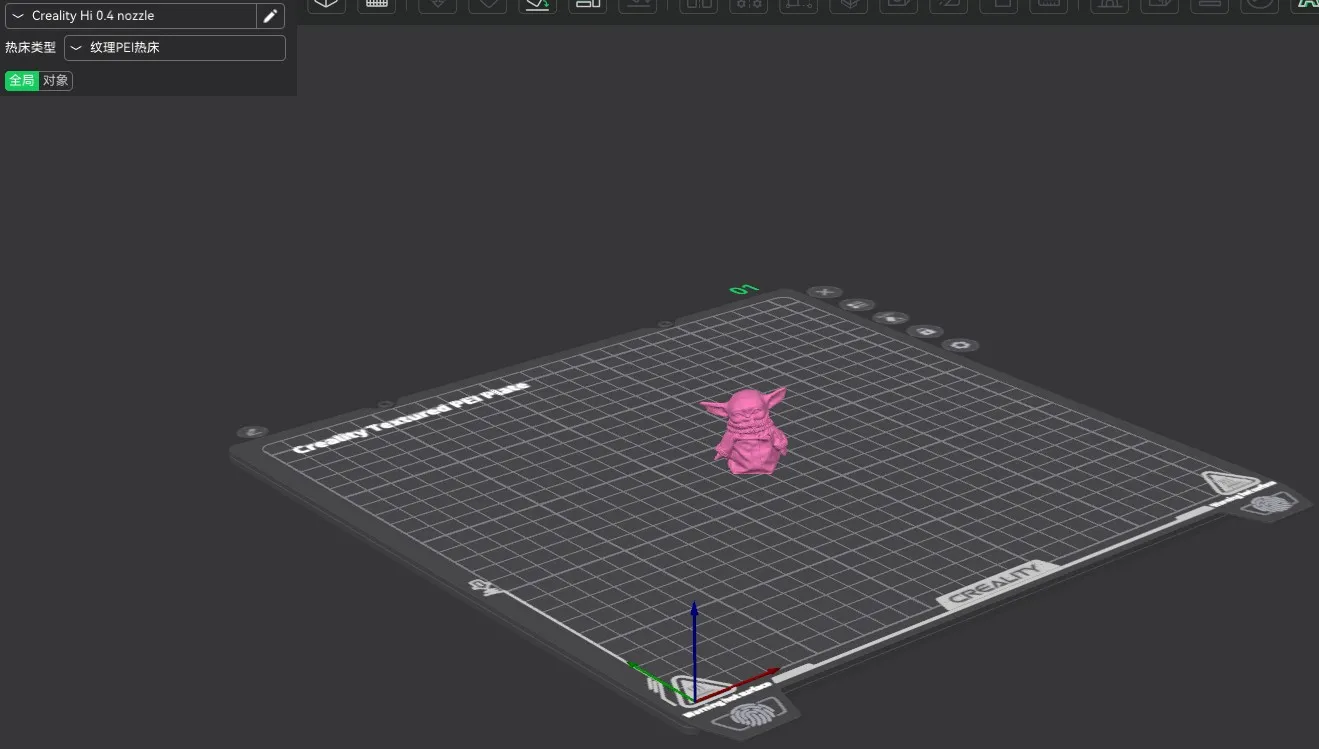1319x749 pixels.
Task: Click the second round icon beside plate
Action: pos(856,305)
